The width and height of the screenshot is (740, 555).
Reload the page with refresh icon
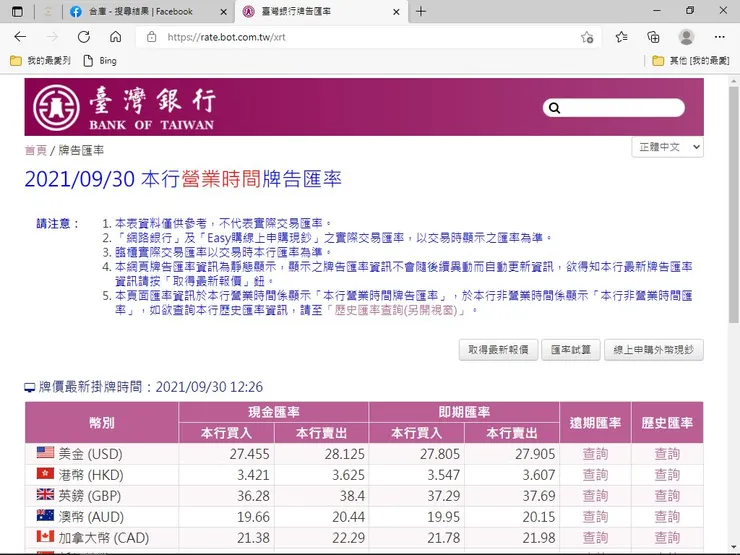tap(84, 37)
